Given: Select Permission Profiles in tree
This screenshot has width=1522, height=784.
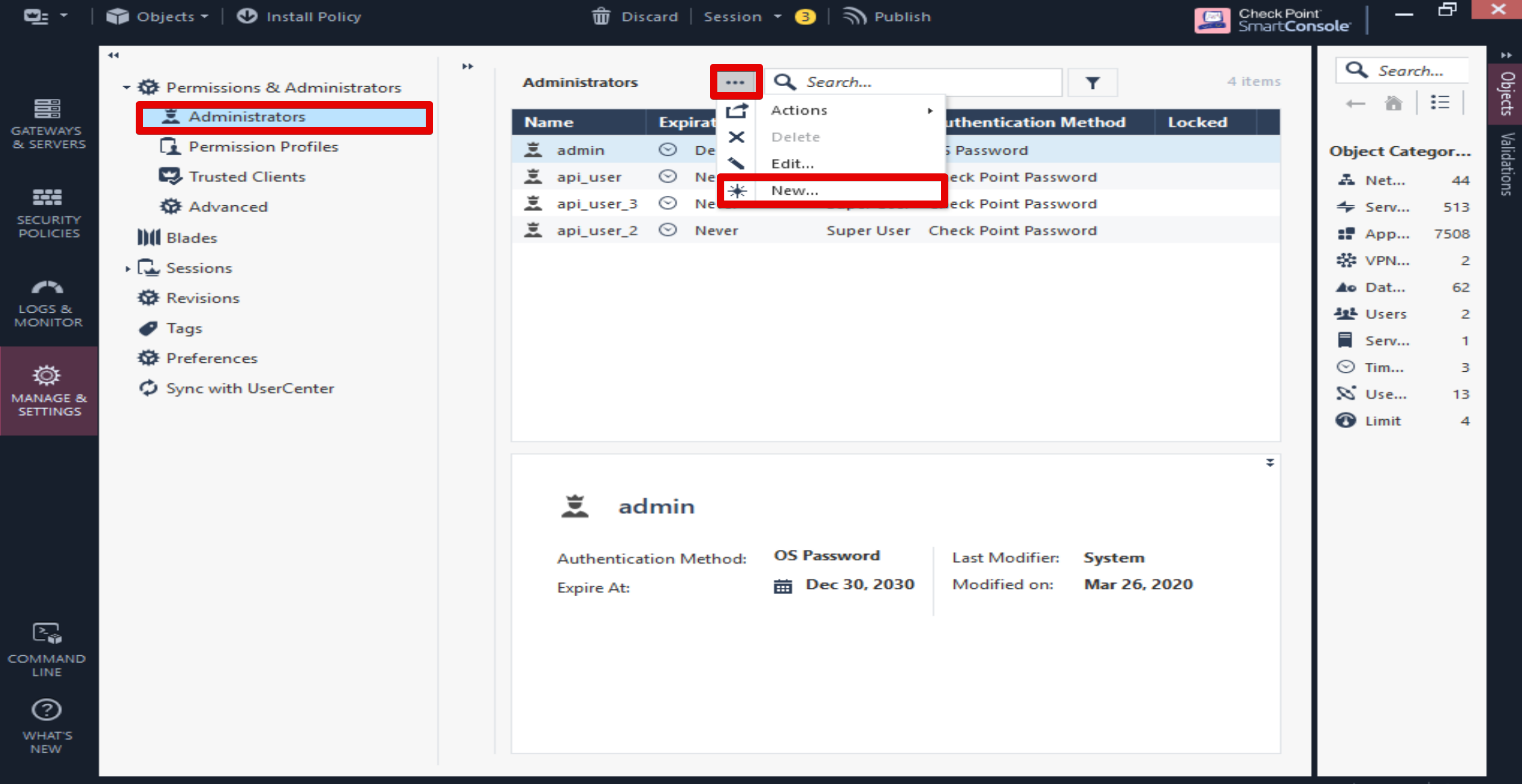Looking at the screenshot, I should (263, 146).
